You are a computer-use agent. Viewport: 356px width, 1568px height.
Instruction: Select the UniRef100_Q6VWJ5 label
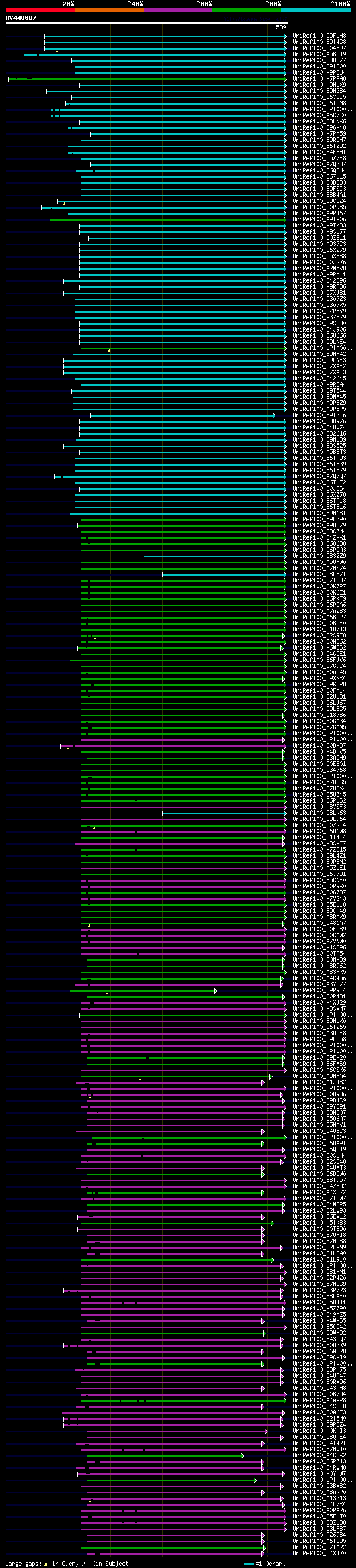click(319, 97)
